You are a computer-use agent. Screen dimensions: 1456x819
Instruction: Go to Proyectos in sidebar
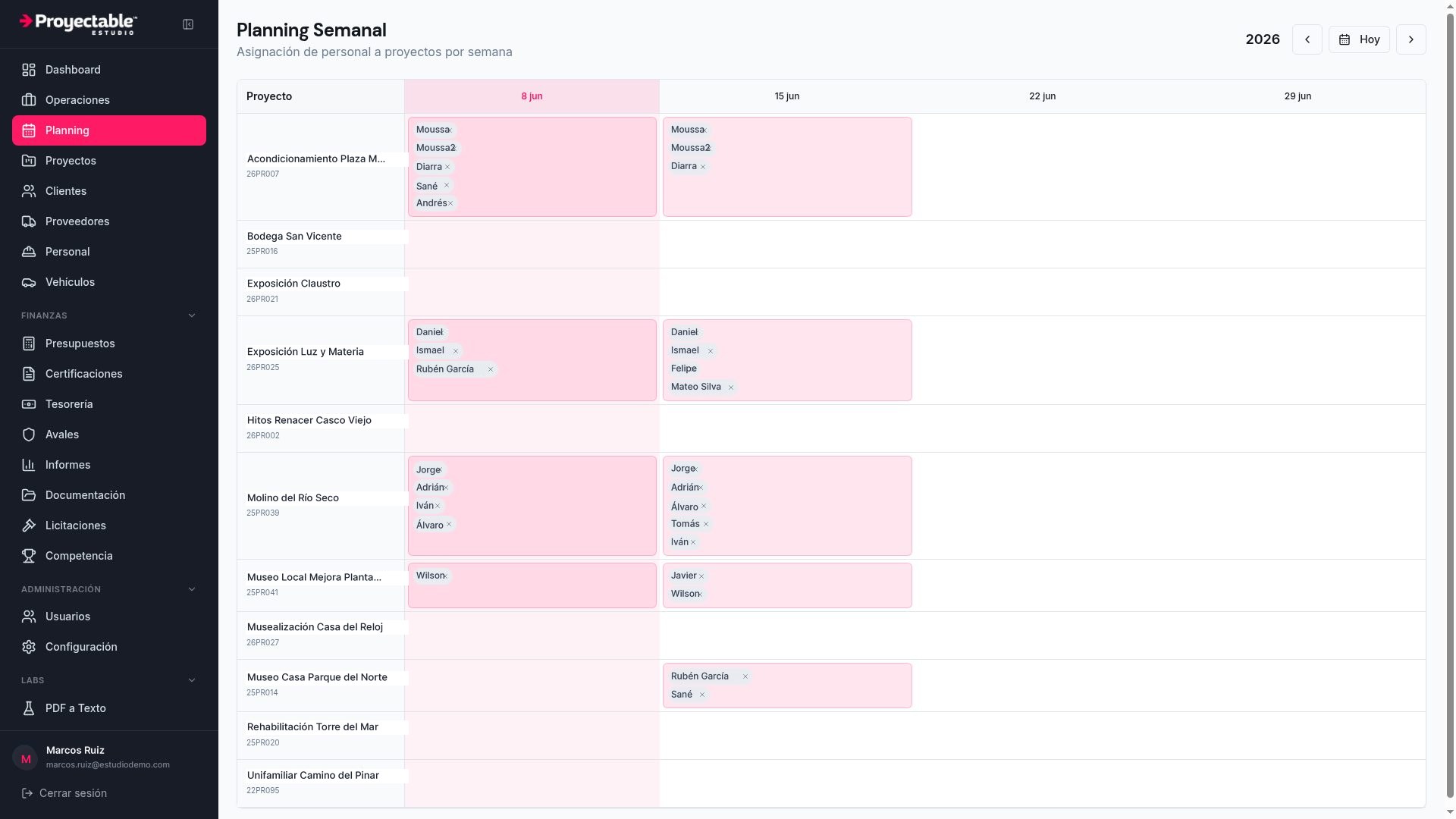click(109, 161)
